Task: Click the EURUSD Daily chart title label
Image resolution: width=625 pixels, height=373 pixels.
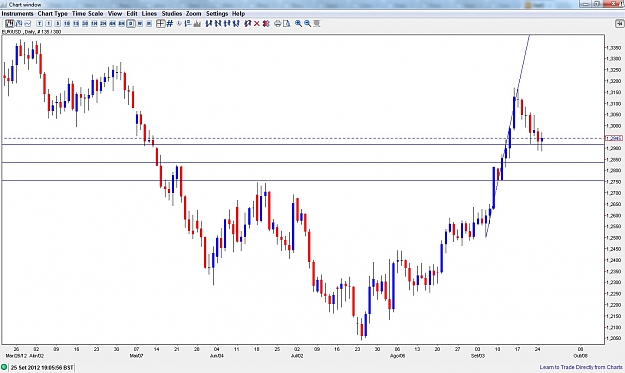Action: point(31,31)
